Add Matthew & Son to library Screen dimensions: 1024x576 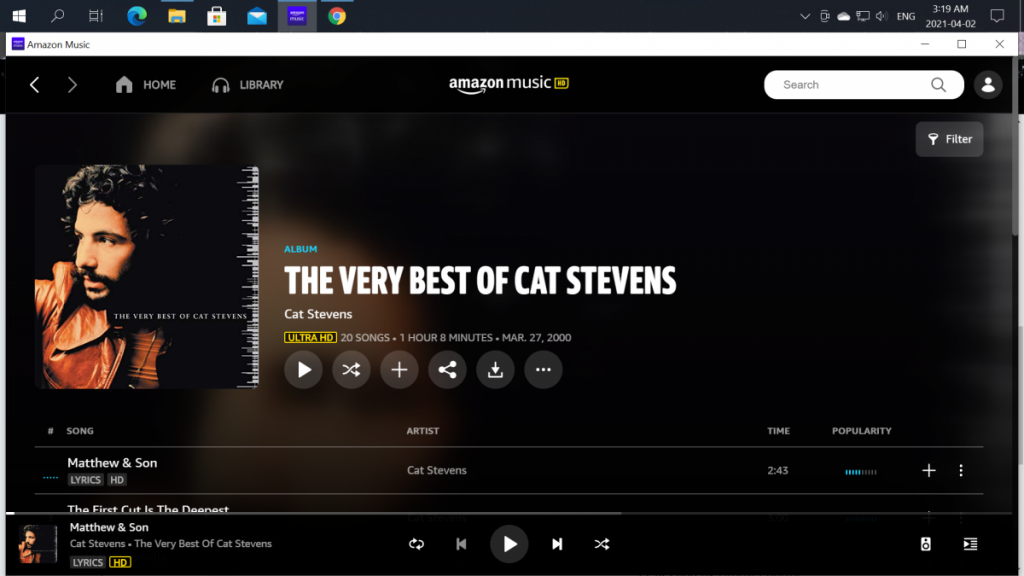(929, 470)
